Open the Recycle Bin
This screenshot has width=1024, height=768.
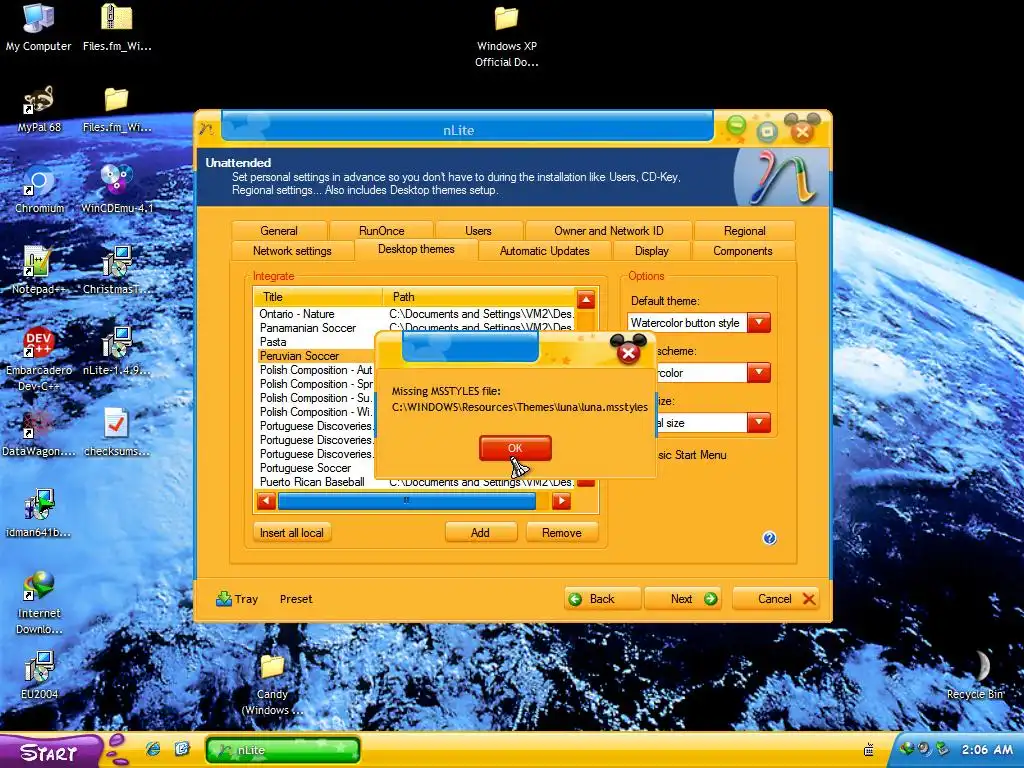[x=974, y=675]
